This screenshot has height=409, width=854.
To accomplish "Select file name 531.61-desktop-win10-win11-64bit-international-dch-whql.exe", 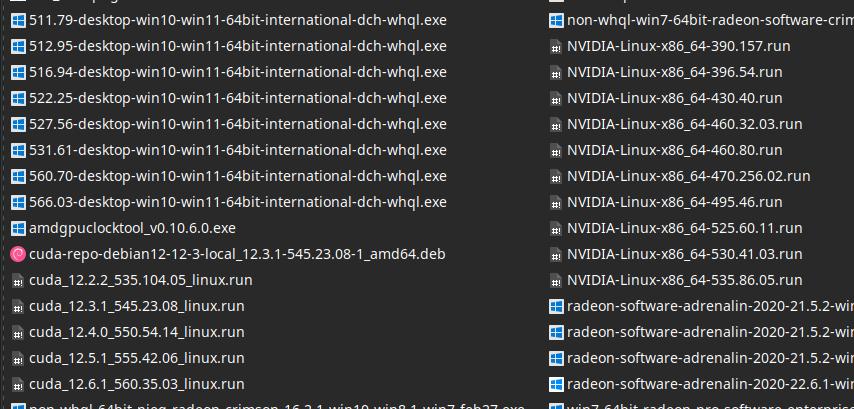I will (x=238, y=150).
